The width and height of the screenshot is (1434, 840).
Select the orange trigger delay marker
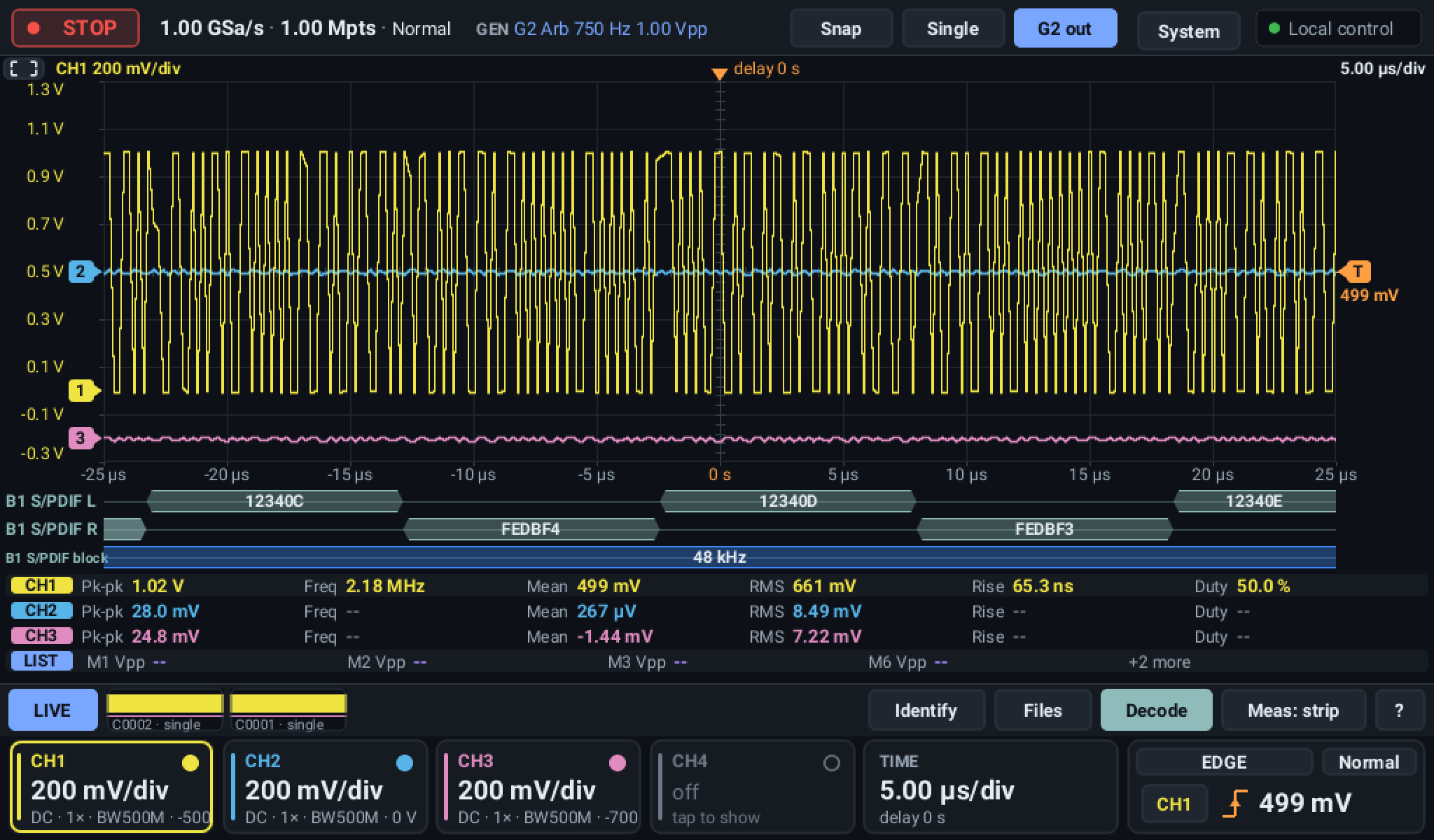coord(719,73)
